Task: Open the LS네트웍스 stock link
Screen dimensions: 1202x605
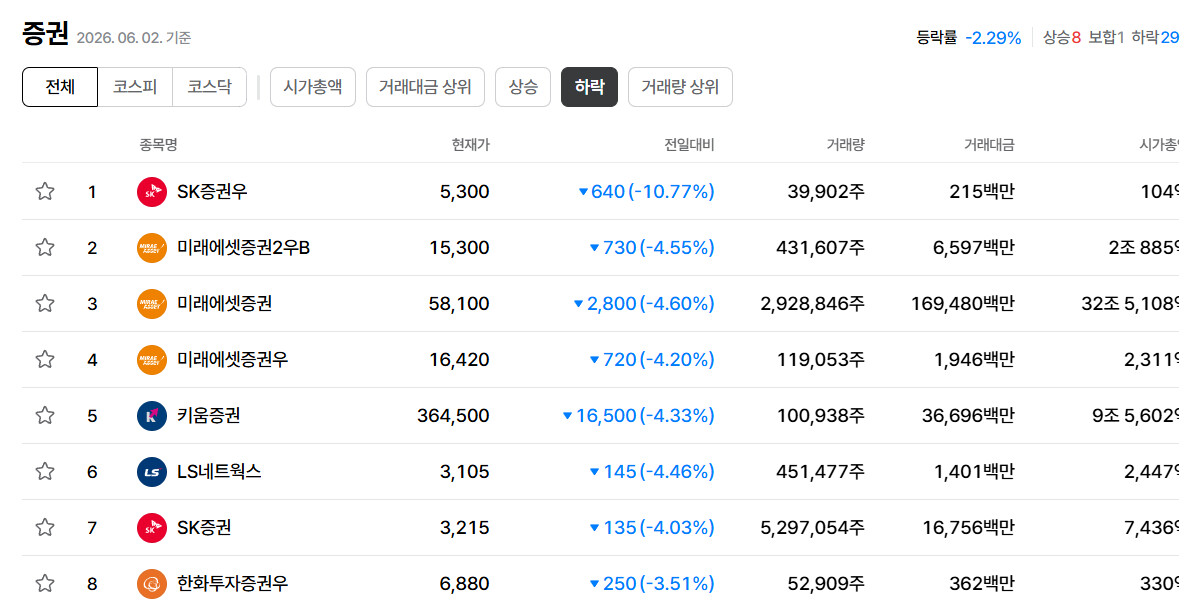Action: tap(219, 471)
